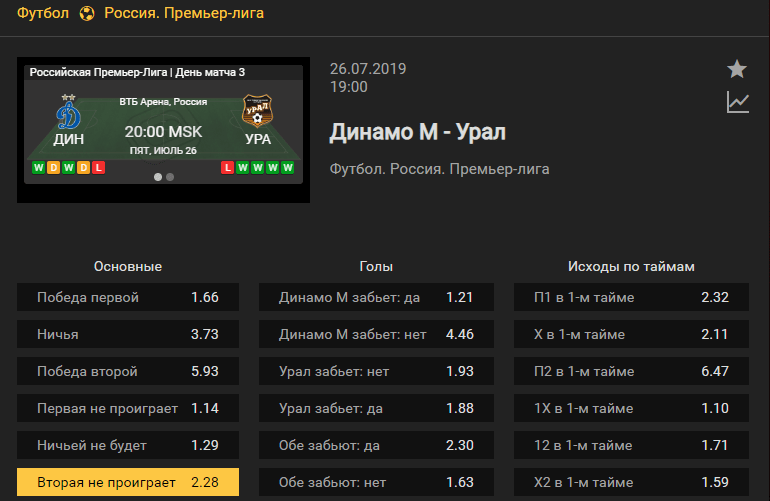Choose Урал забьет: да 1.88
The height and width of the screenshot is (501, 770).
(x=376, y=408)
